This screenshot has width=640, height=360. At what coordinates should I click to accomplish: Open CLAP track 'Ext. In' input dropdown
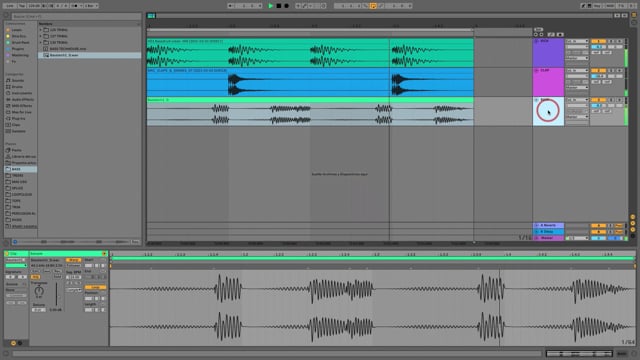click(577, 71)
